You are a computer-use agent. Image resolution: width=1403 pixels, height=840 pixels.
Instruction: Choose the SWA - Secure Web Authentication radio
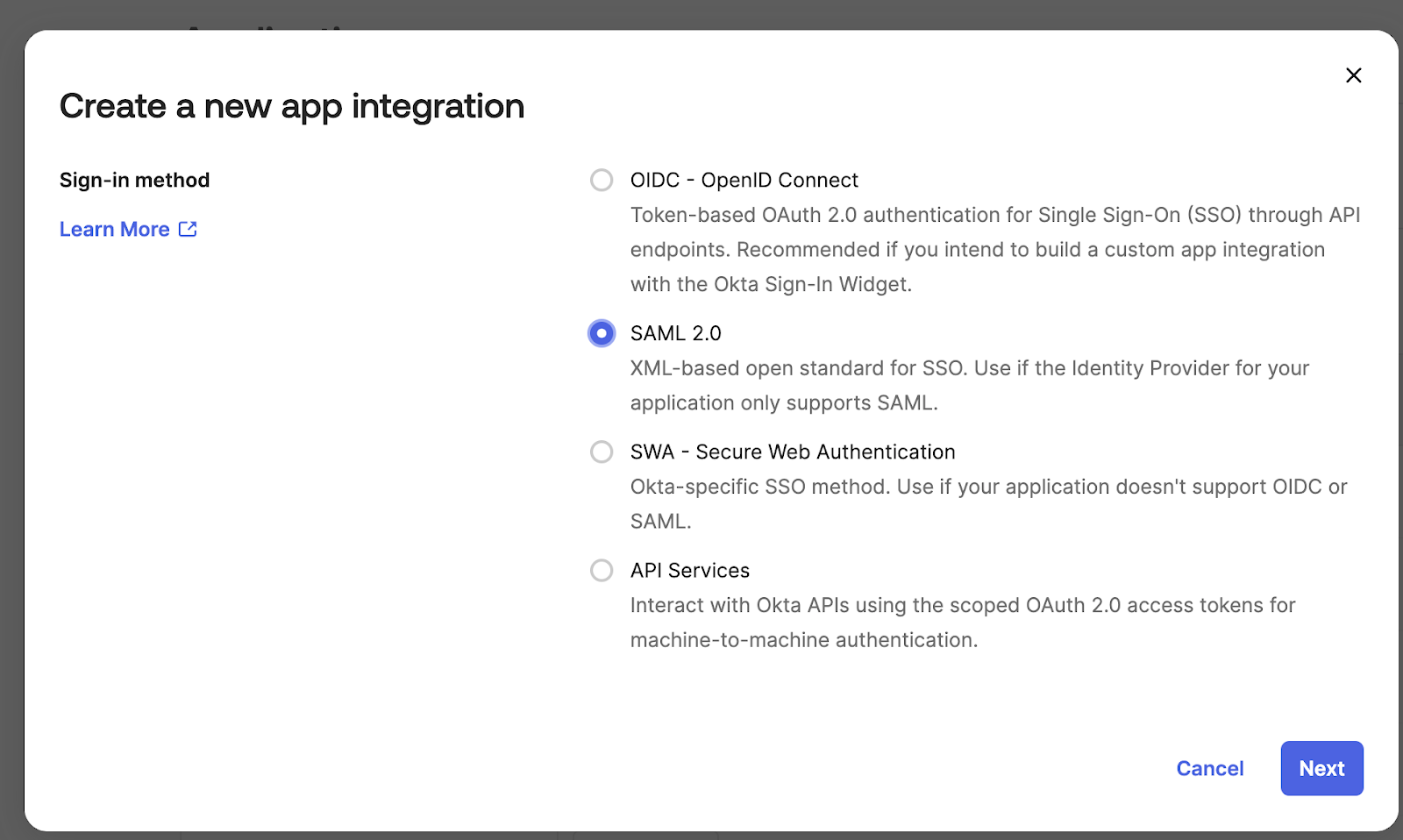pos(602,452)
